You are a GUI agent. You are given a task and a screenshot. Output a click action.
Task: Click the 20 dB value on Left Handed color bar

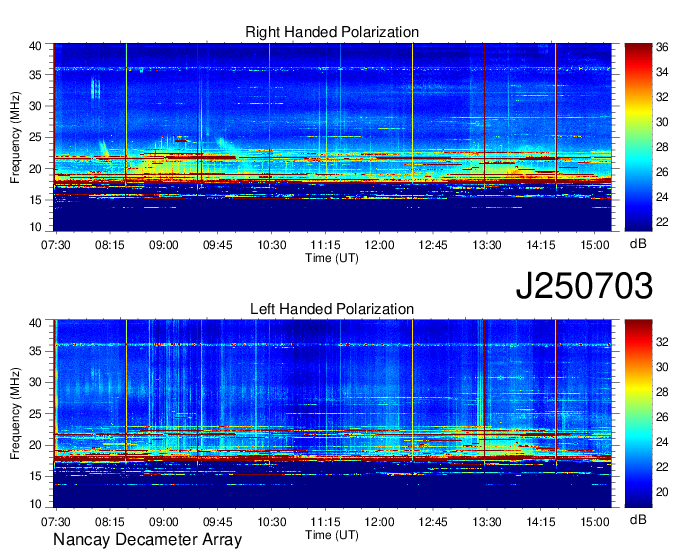[x=662, y=492]
